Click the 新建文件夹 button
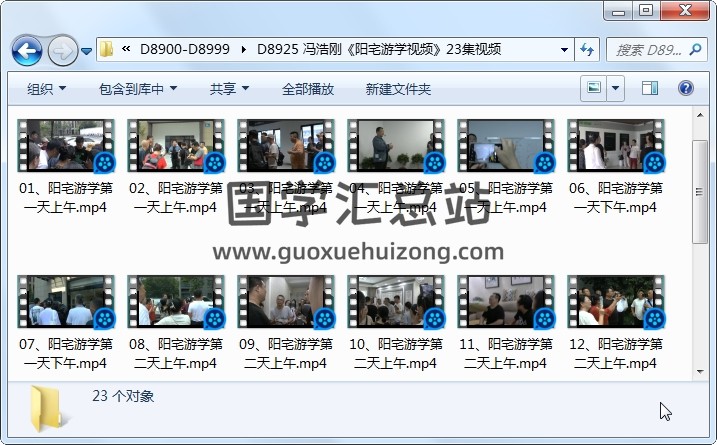The image size is (717, 445). [x=398, y=89]
